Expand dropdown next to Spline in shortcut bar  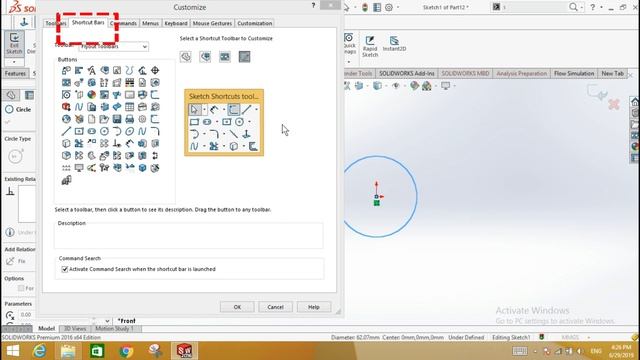[x=204, y=146]
